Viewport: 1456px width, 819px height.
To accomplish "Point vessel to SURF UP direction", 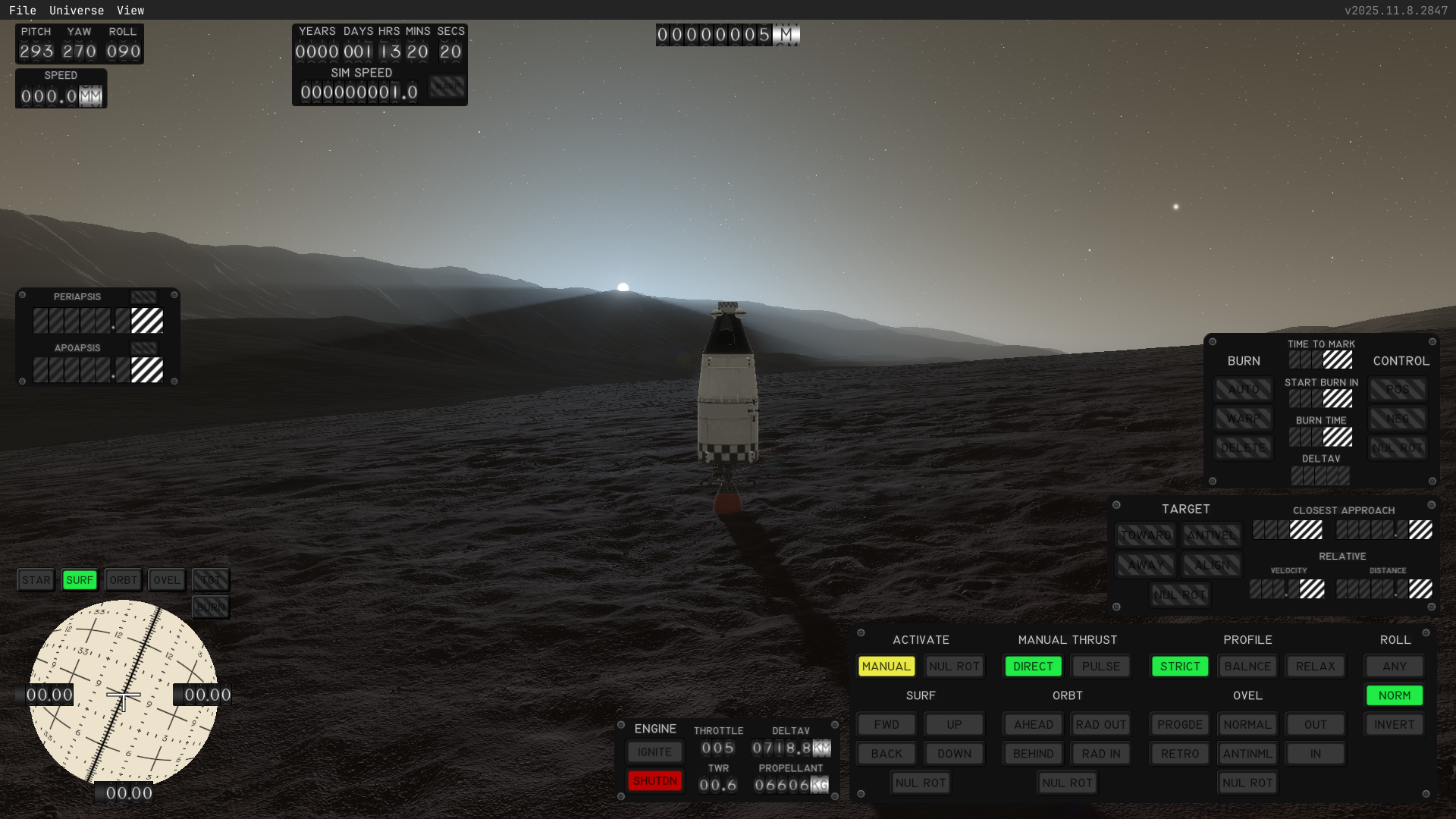I will (x=954, y=724).
